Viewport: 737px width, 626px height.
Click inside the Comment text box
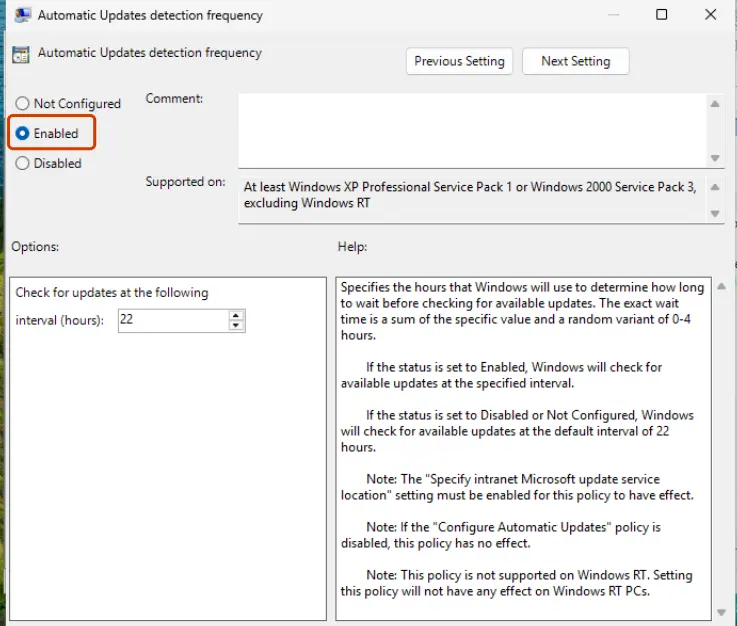click(x=472, y=130)
